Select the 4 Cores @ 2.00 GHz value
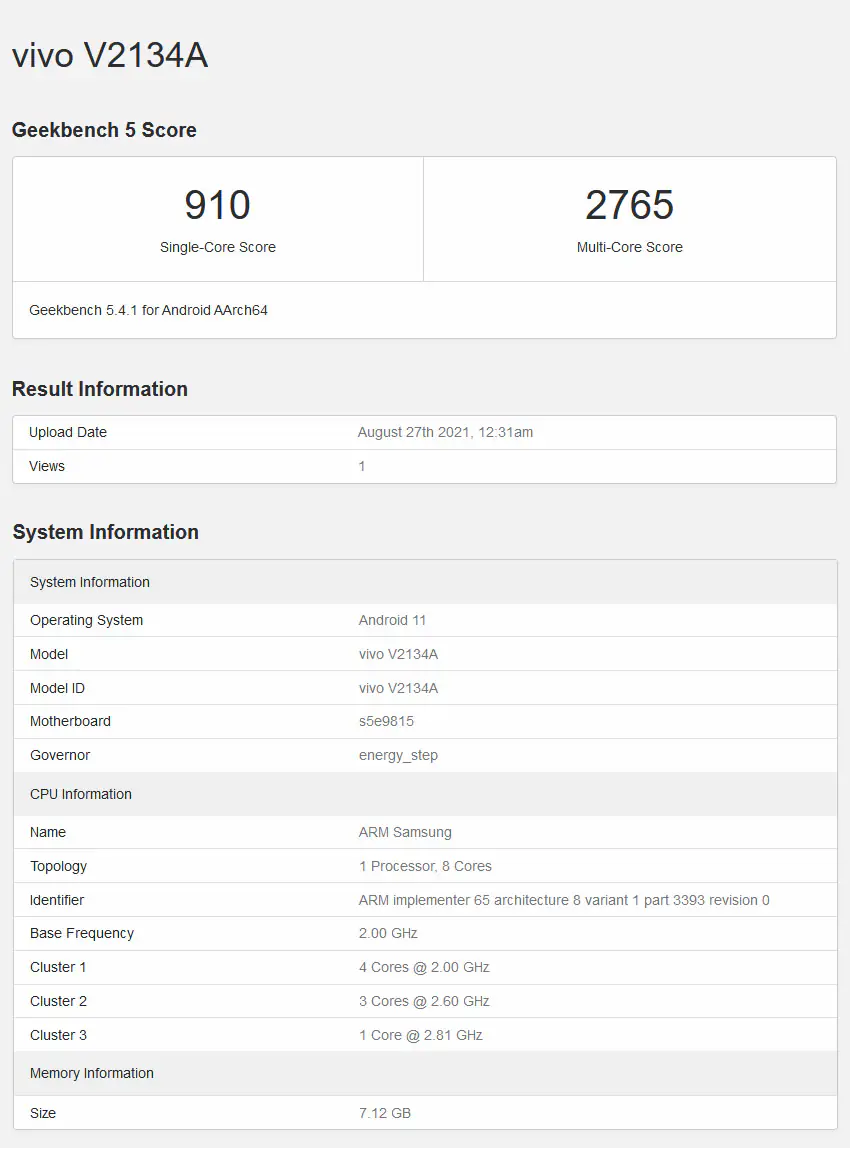850x1149 pixels. [424, 967]
